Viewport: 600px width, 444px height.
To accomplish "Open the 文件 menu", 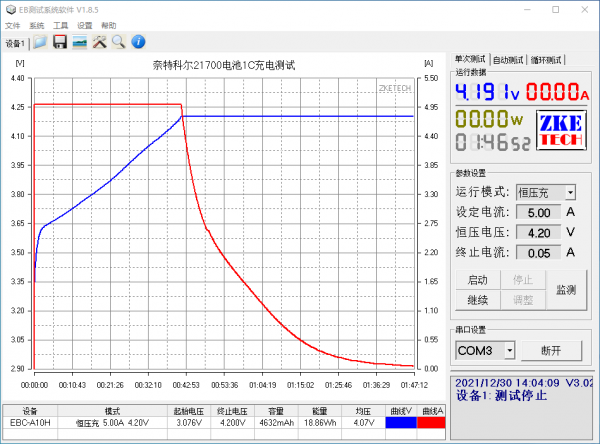I will 12,24.
